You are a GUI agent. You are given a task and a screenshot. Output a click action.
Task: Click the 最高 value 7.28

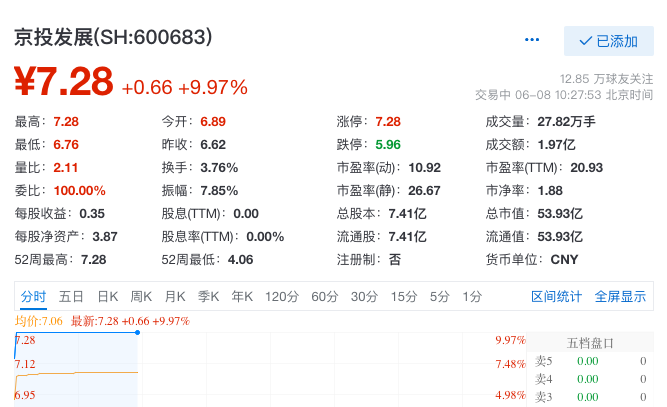pos(66,122)
